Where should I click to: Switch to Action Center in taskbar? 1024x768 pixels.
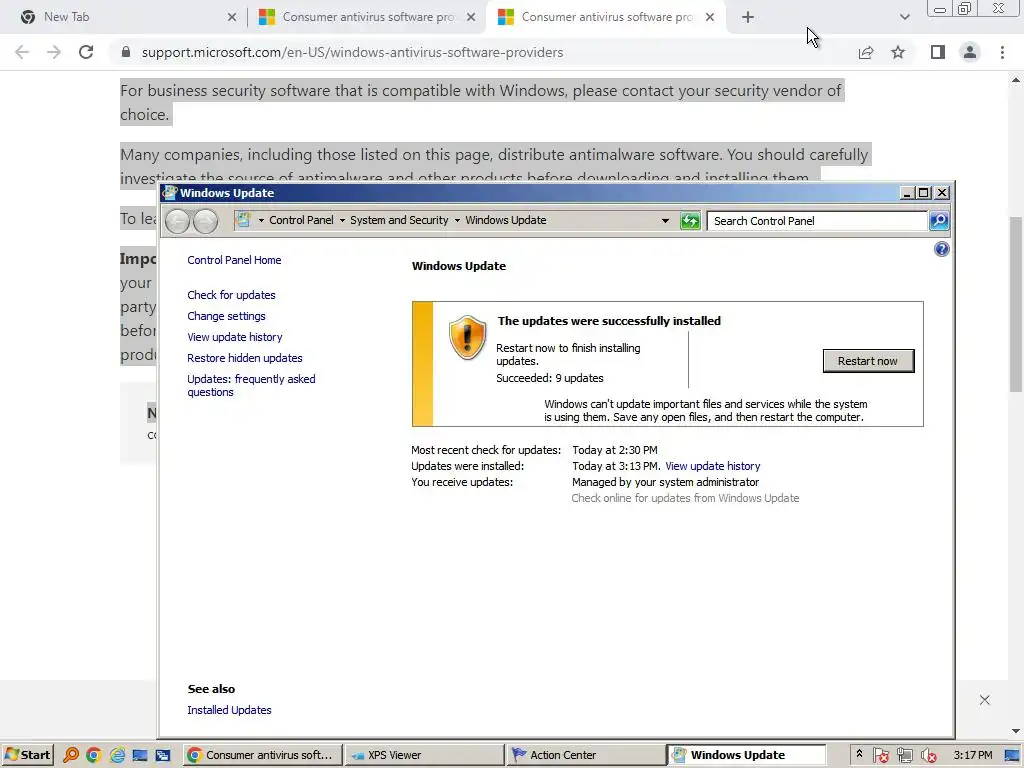click(x=586, y=755)
